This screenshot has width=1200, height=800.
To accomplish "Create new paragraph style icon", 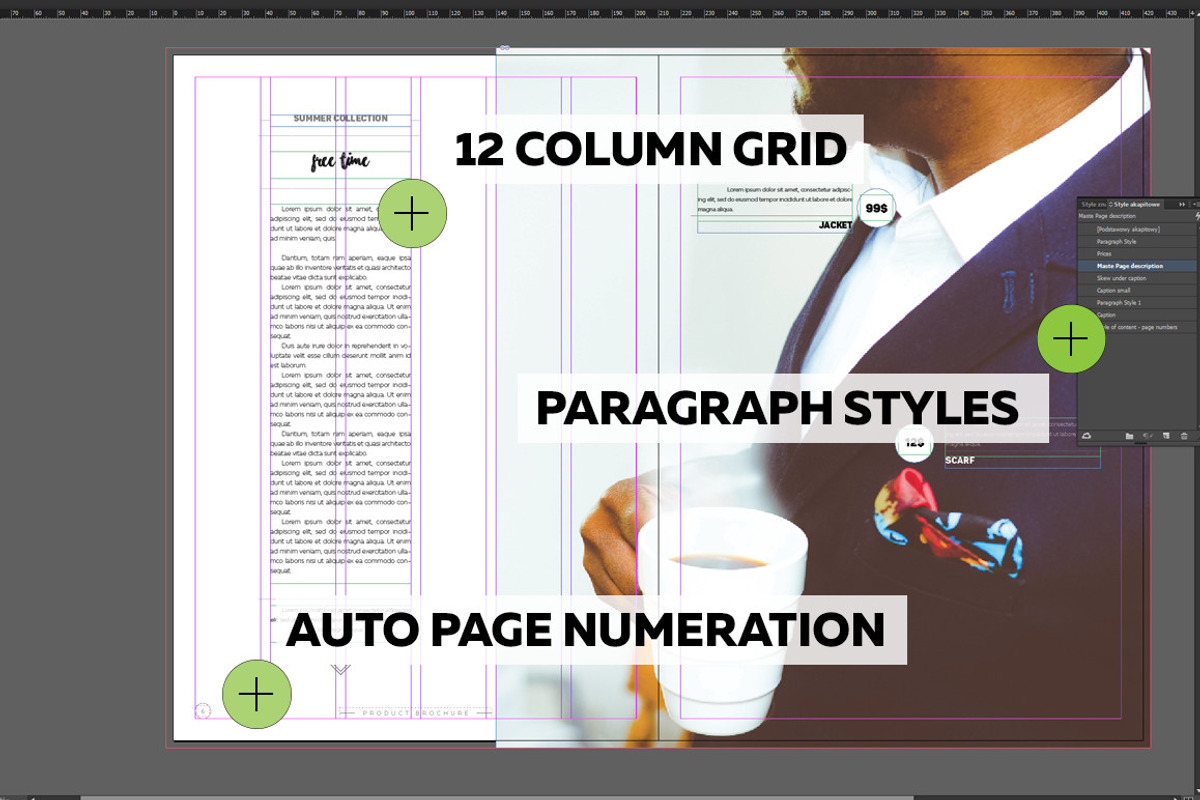I will [1166, 435].
